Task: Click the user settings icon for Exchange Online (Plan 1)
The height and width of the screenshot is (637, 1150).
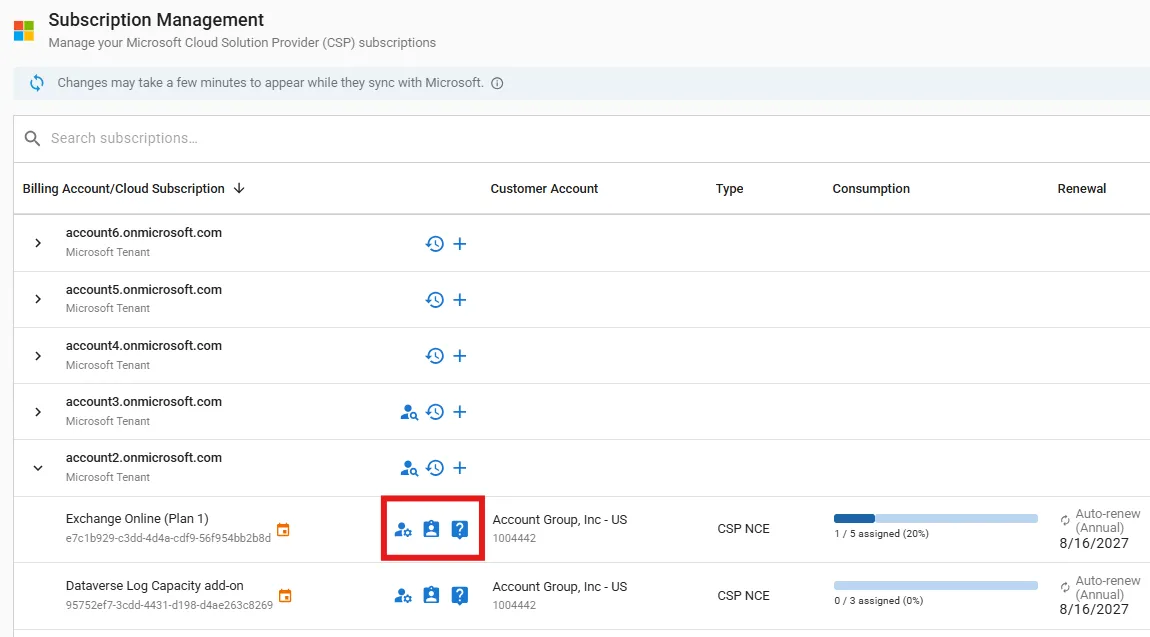Action: 403,529
